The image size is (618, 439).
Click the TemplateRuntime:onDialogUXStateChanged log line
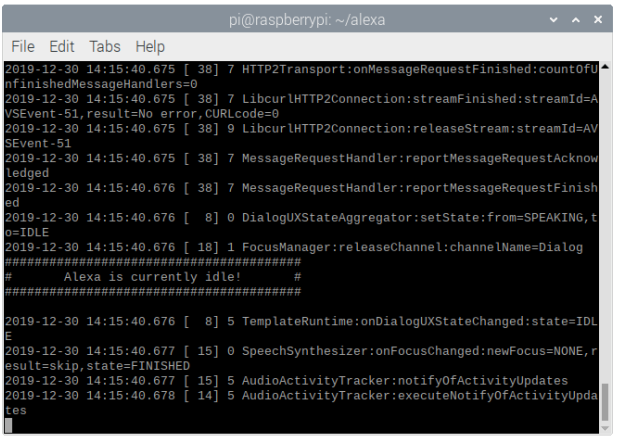point(302,329)
